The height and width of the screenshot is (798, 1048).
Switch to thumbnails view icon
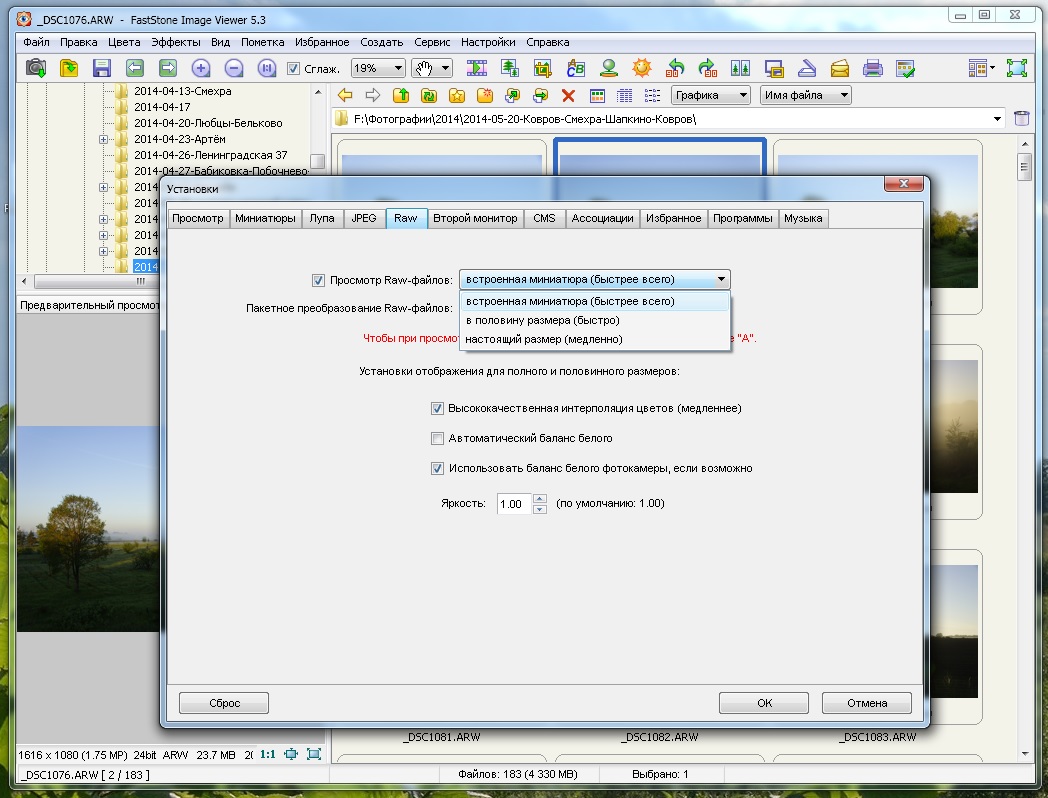tap(597, 96)
